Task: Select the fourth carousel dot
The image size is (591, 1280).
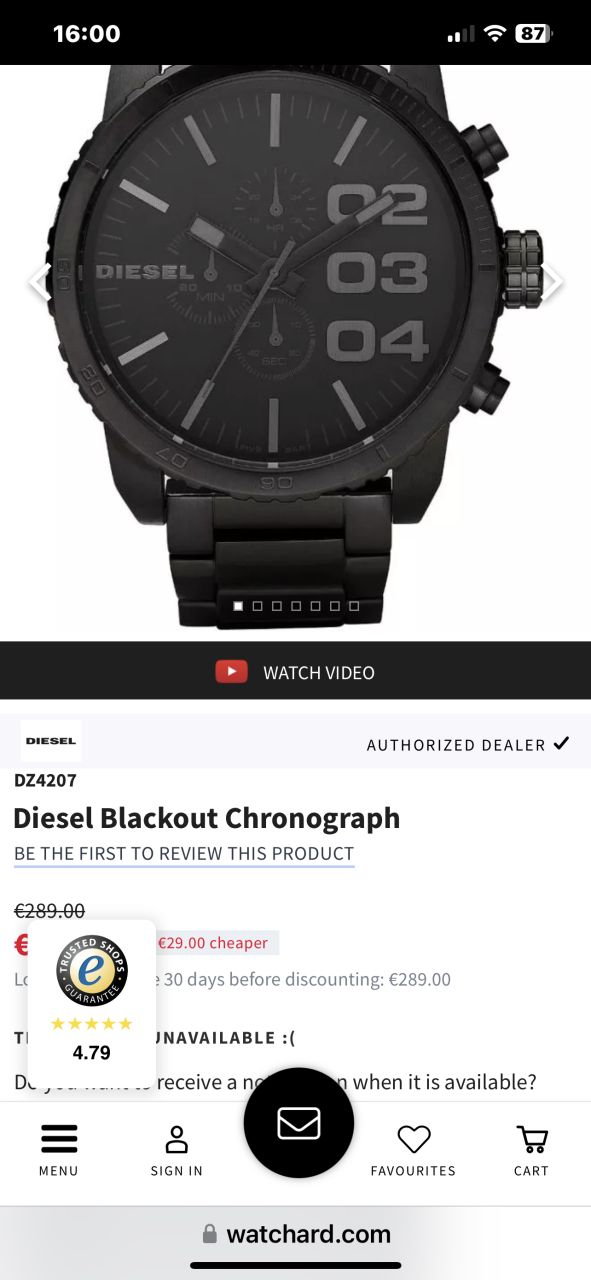Action: (296, 606)
